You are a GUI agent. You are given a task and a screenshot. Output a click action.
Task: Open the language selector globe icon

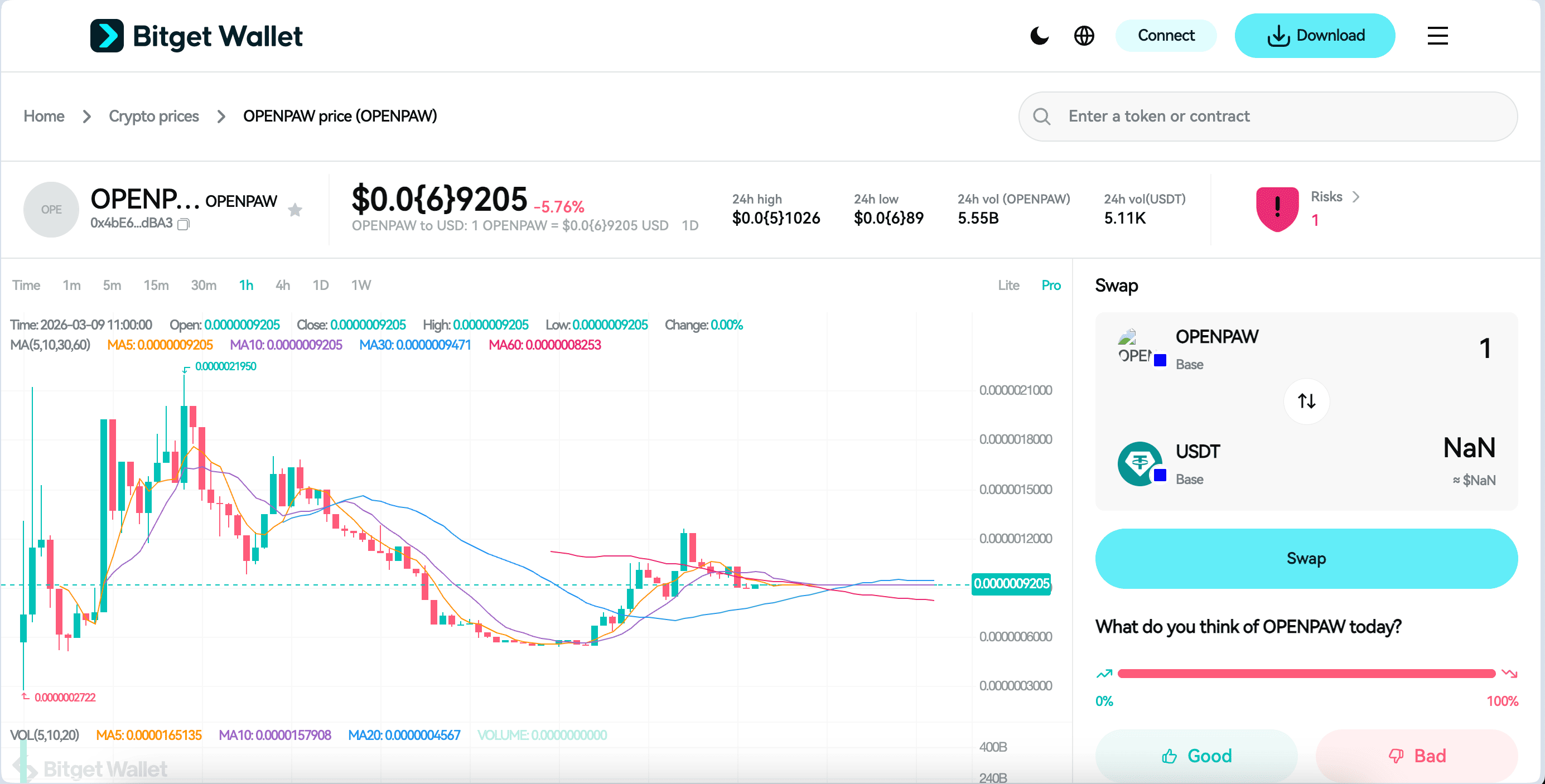[x=1084, y=35]
